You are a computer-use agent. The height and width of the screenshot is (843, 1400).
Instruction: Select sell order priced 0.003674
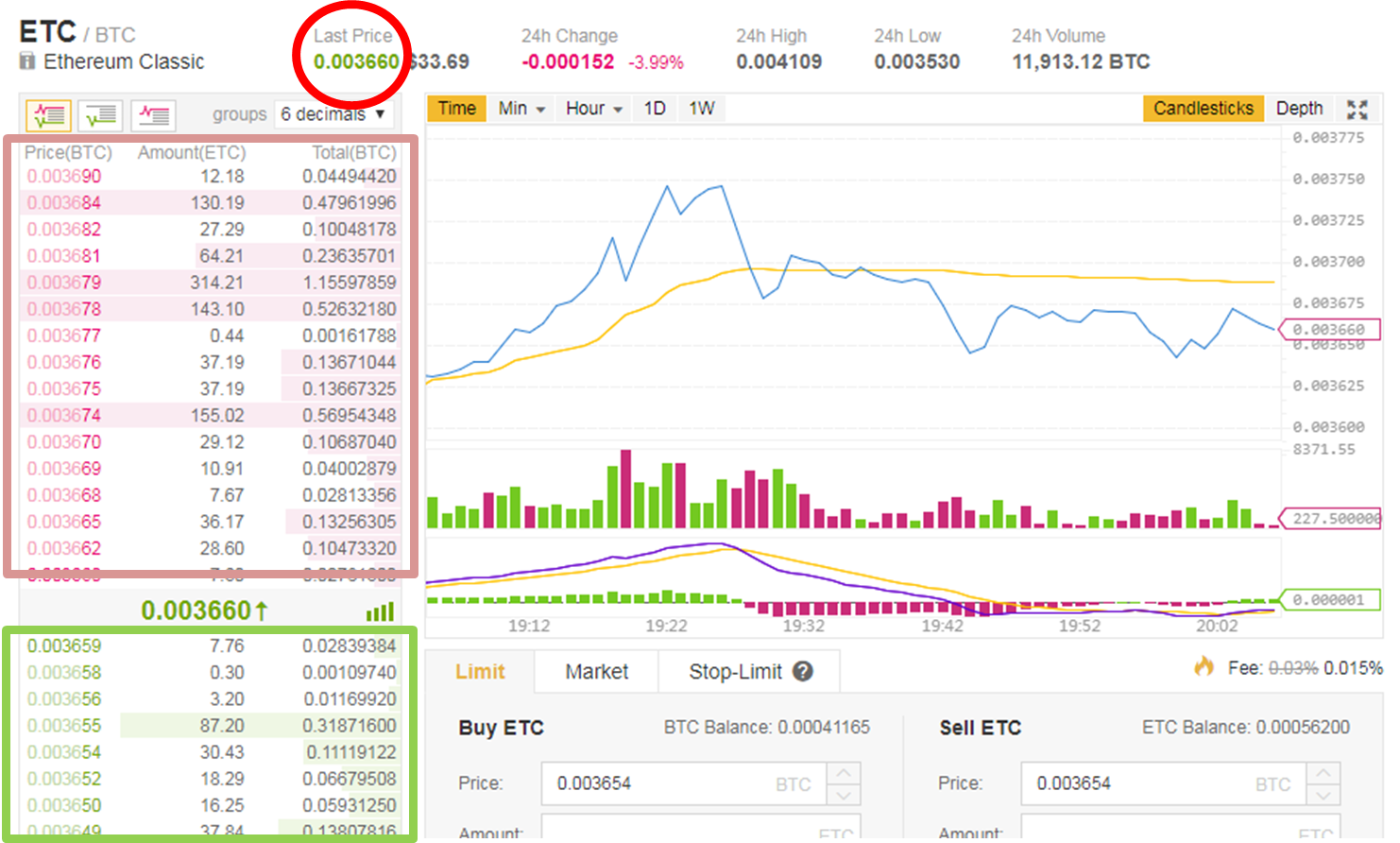[x=211, y=415]
